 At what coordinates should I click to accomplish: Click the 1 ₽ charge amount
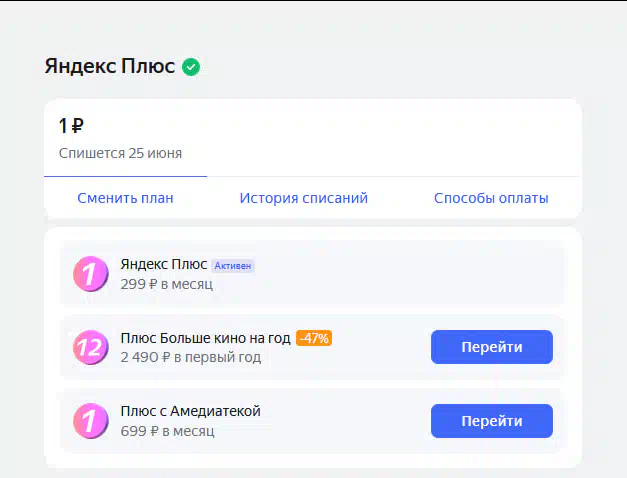click(71, 126)
